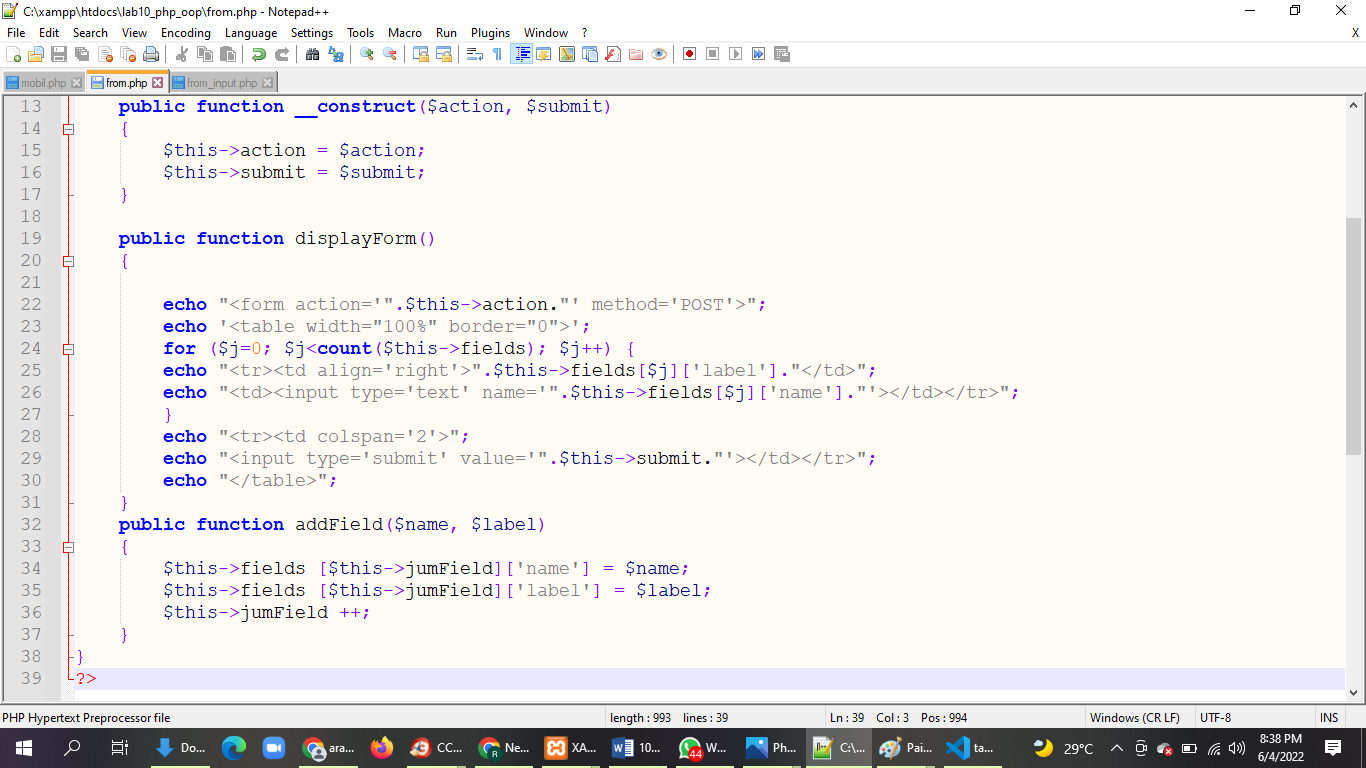Toggle show all characters (pilcrow icon)

pos(497,54)
